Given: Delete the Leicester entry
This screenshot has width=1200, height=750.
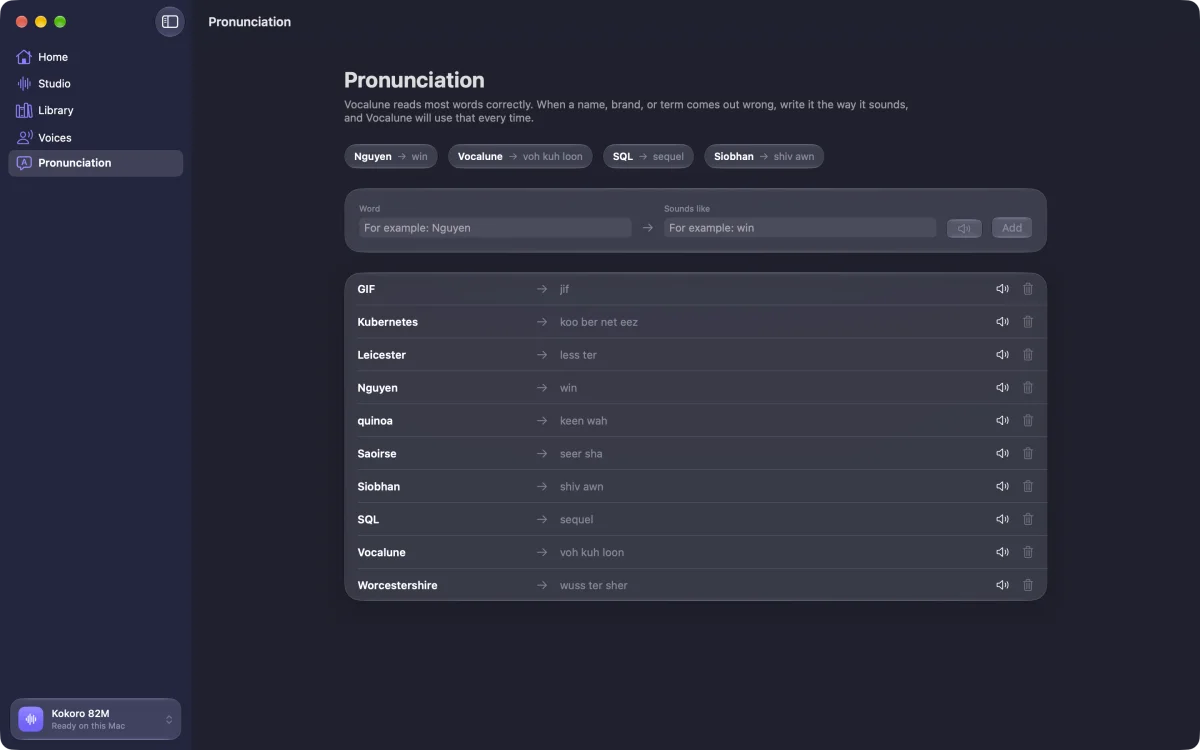Looking at the screenshot, I should (1027, 355).
